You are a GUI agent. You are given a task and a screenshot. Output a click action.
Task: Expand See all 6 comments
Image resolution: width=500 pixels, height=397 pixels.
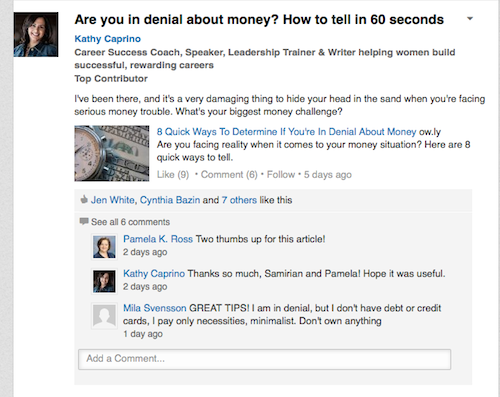click(130, 222)
